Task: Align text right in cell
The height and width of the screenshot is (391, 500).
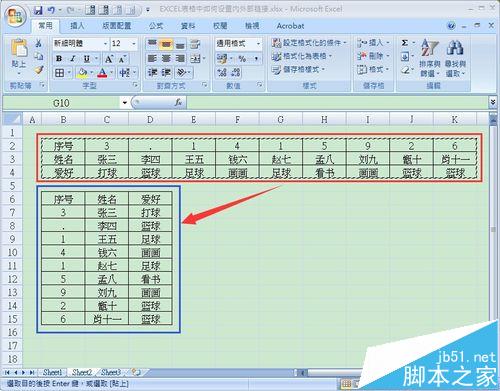Action: tap(180, 59)
